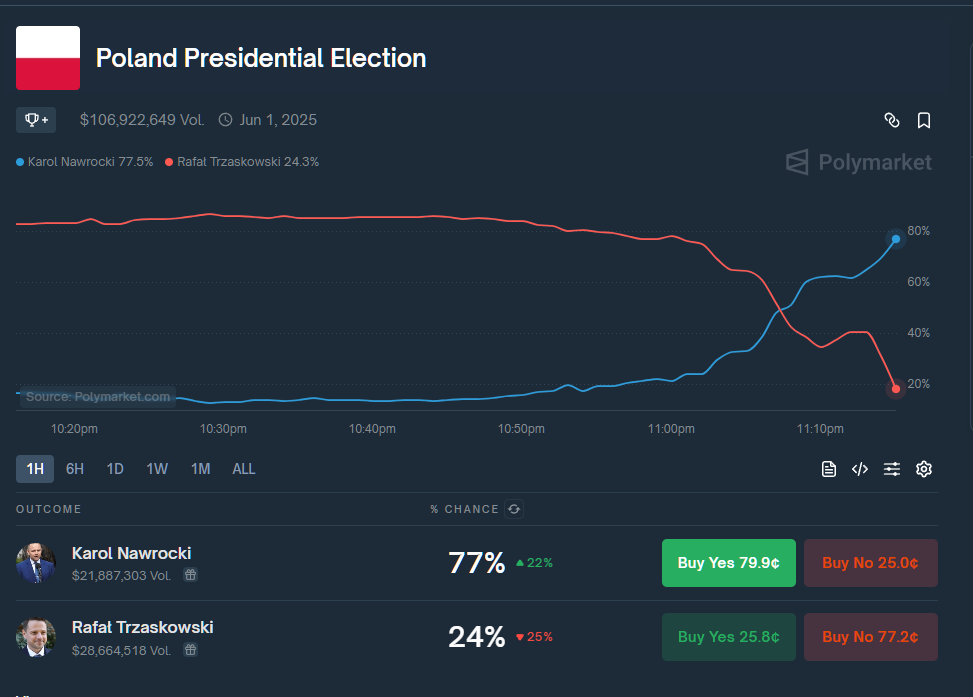Viewport: 973px width, 697px height.
Task: Copy the market link via chain icon
Action: [892, 120]
